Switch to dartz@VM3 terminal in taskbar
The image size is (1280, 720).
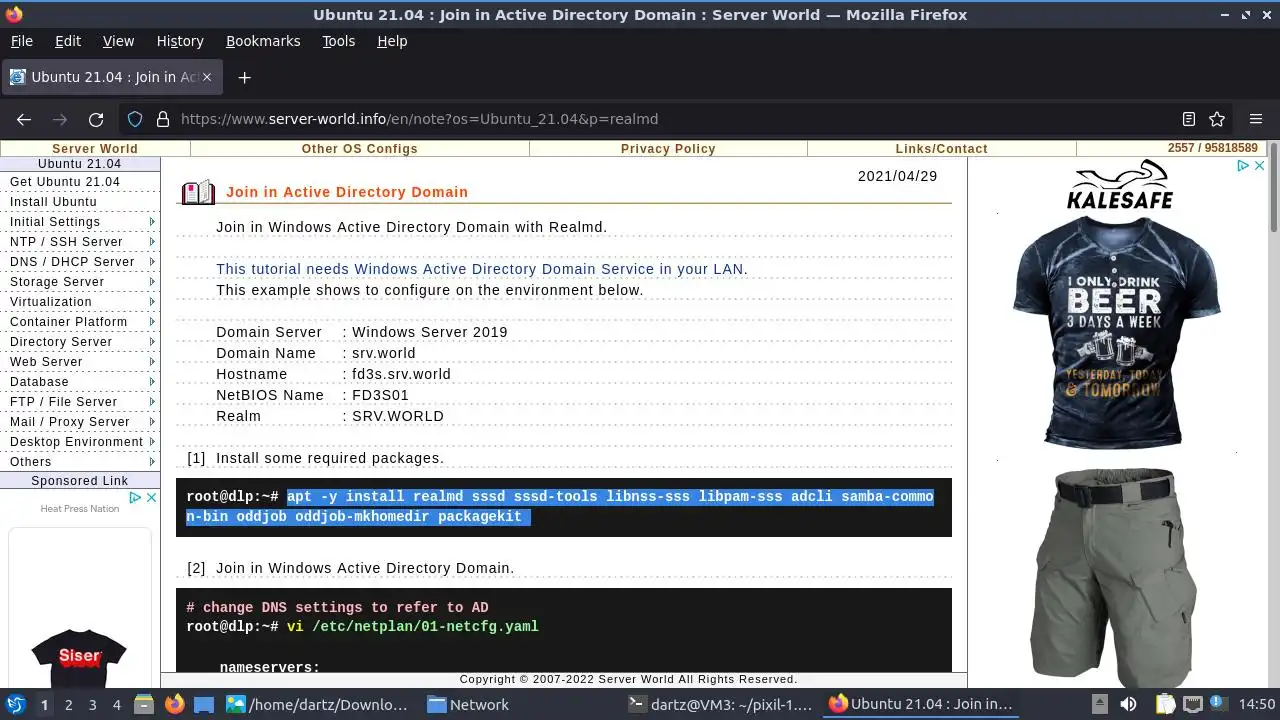click(x=720, y=704)
